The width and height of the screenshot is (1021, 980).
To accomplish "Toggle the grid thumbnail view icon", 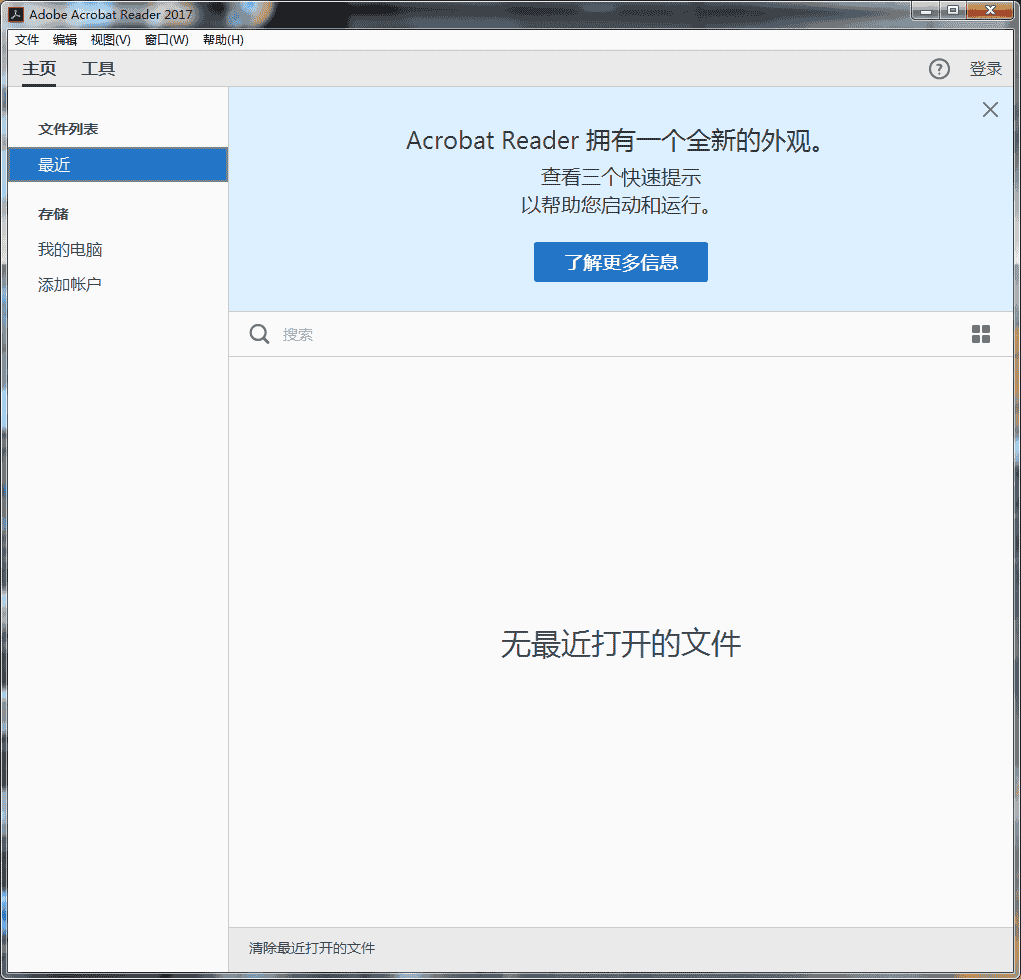I will click(x=981, y=334).
